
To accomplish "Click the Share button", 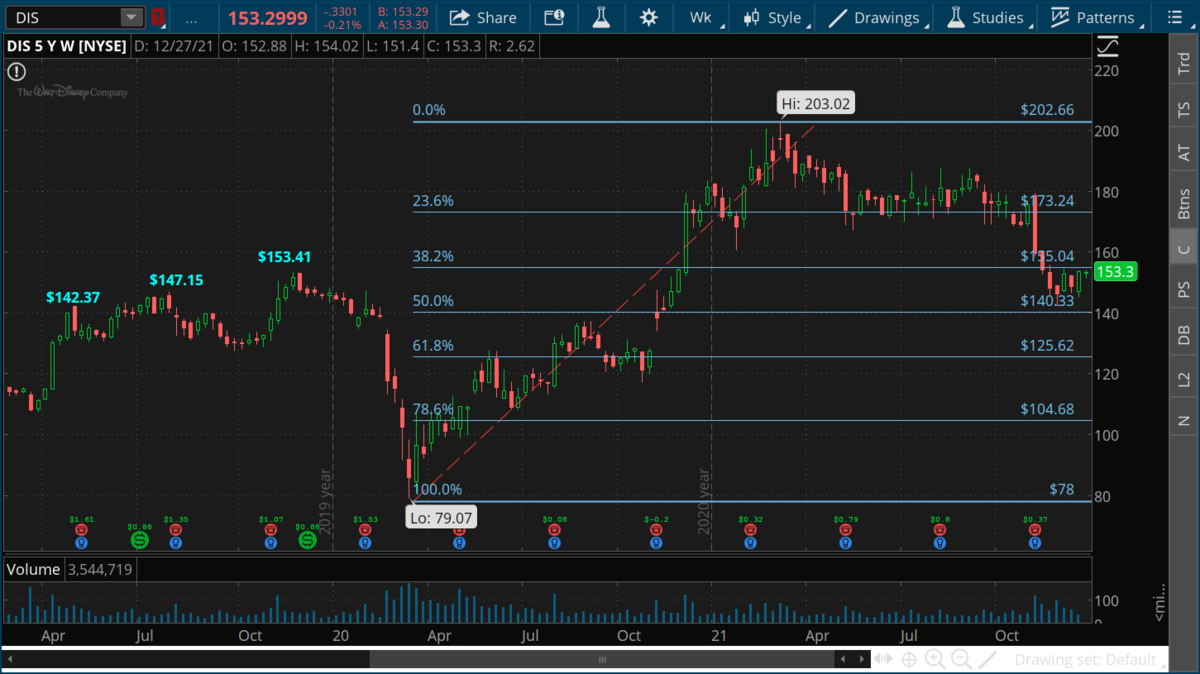I will [x=483, y=18].
